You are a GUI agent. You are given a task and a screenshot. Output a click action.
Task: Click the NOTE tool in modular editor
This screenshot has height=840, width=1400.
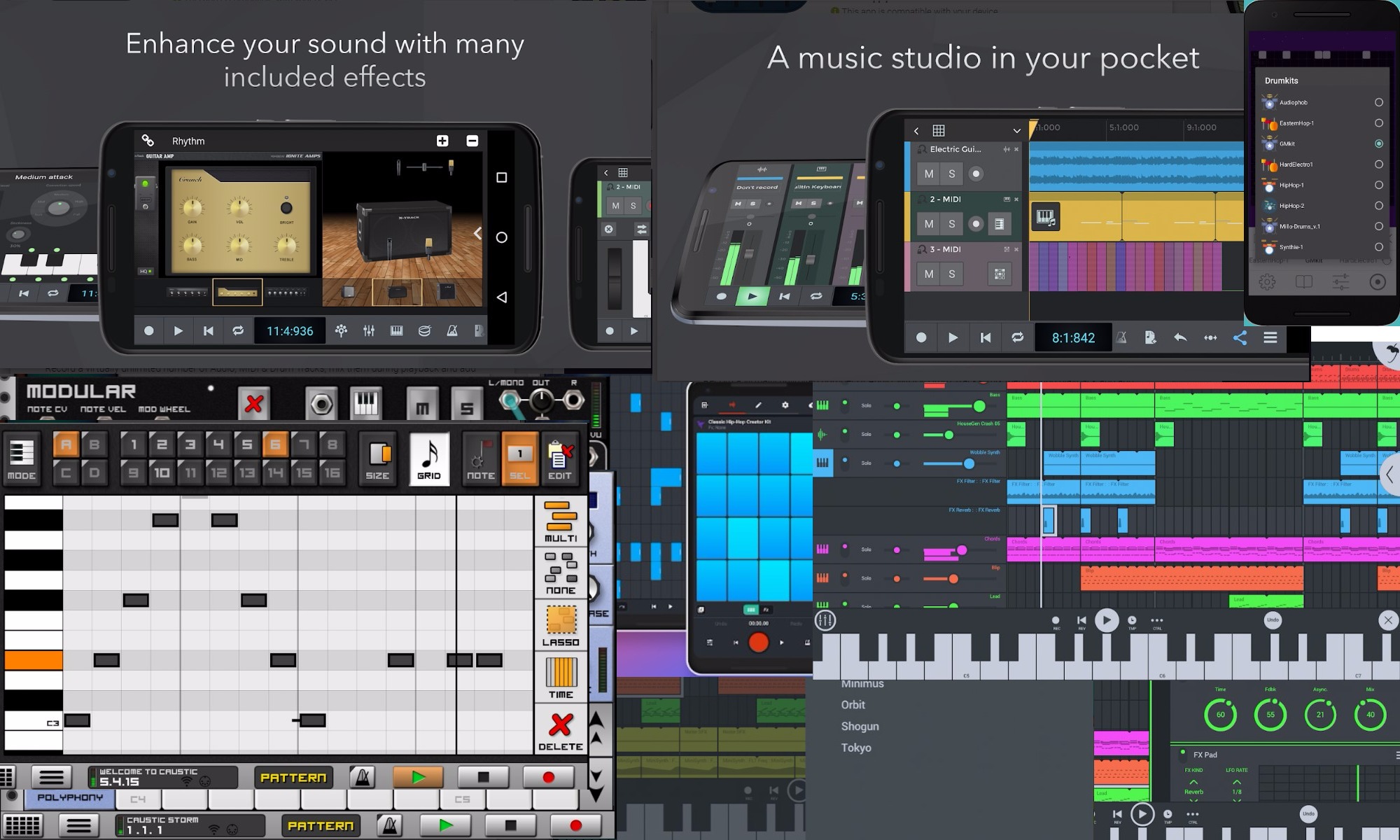pos(479,458)
